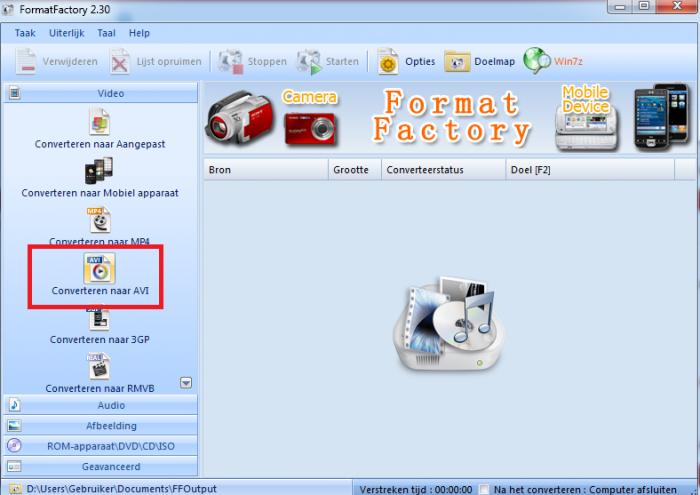
Task: Click the Bron column header
Action: pos(266,170)
